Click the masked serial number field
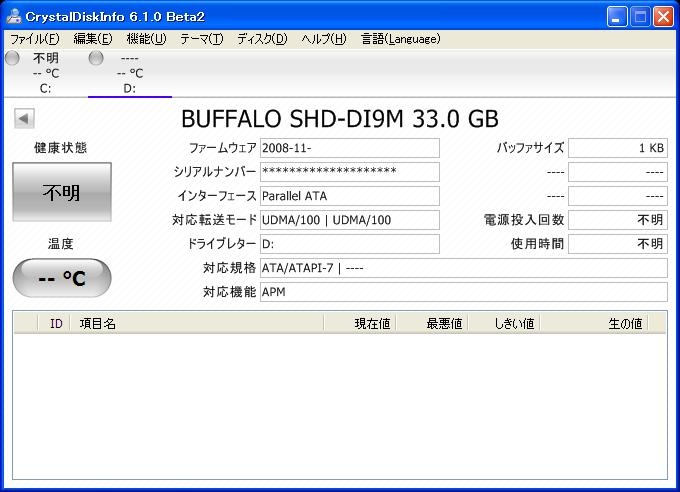Image resolution: width=680 pixels, height=492 pixels. click(x=350, y=172)
